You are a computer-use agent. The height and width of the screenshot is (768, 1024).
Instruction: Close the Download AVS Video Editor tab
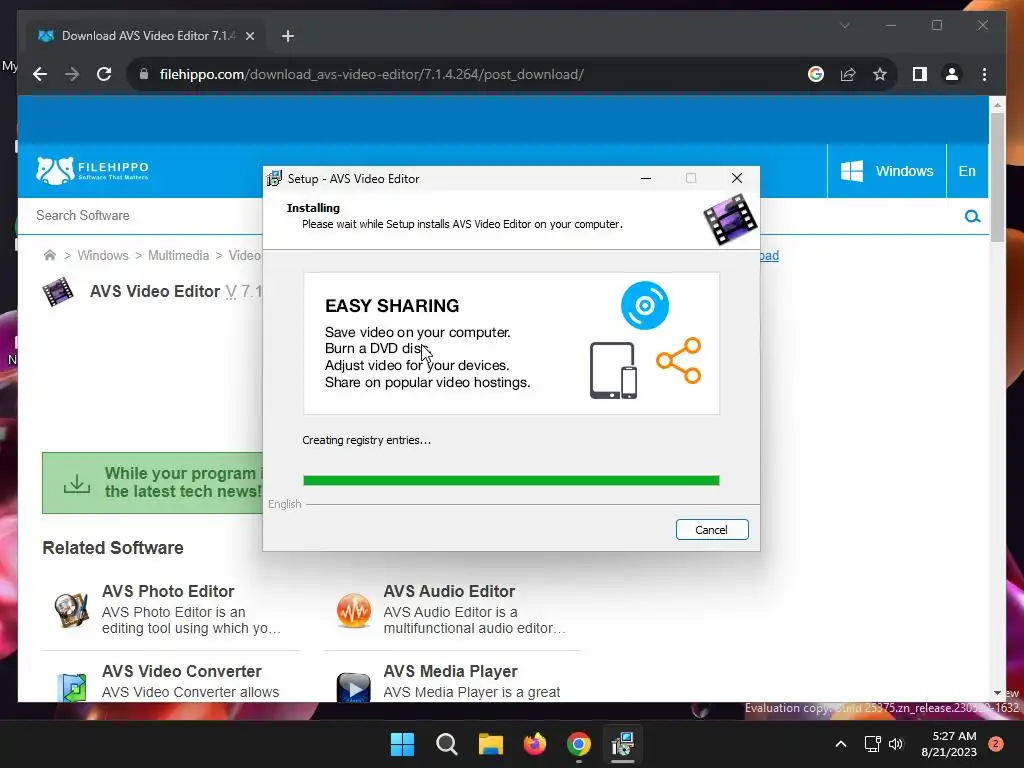pyautogui.click(x=249, y=36)
